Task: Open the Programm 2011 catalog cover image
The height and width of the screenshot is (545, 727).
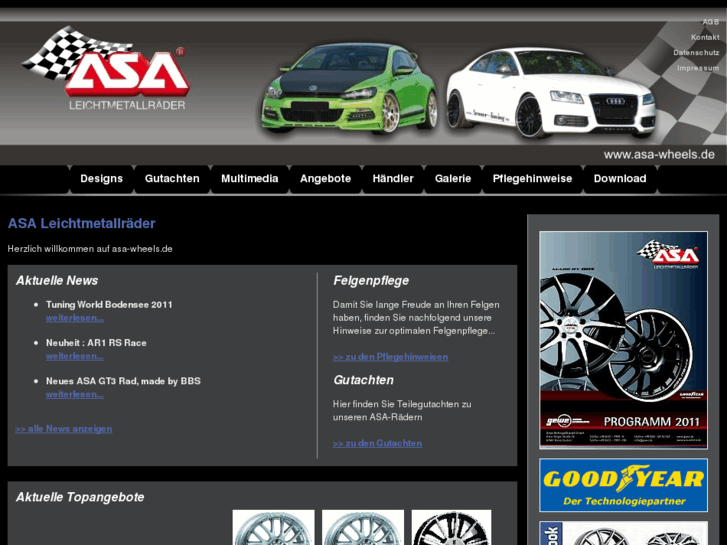Action: (x=624, y=340)
